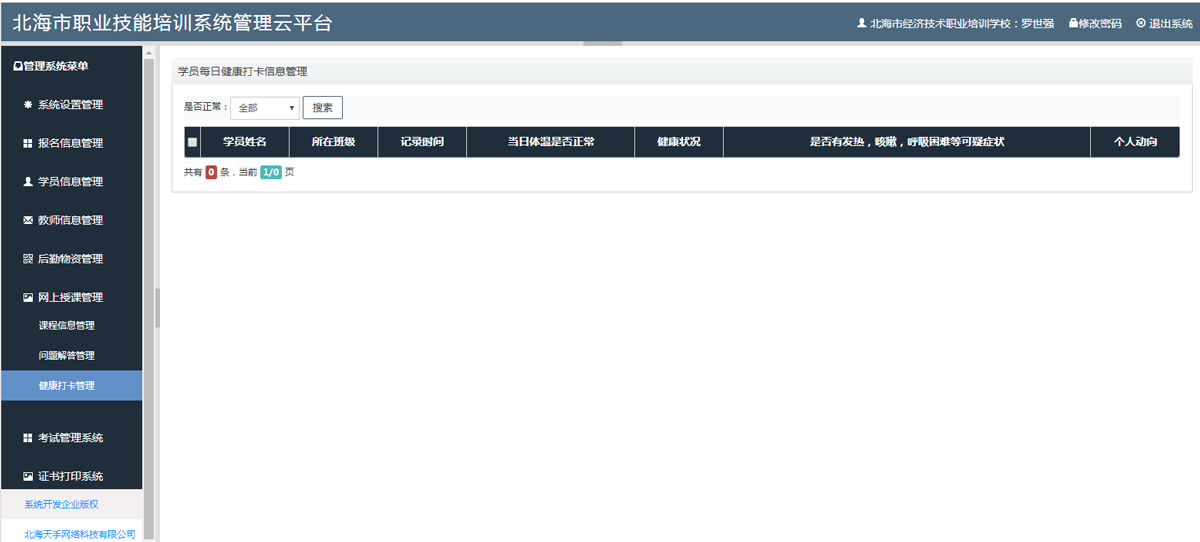Screen dimensions: 1200x542
Task: Open the 是否正常 dropdown
Action: pyautogui.click(x=265, y=108)
